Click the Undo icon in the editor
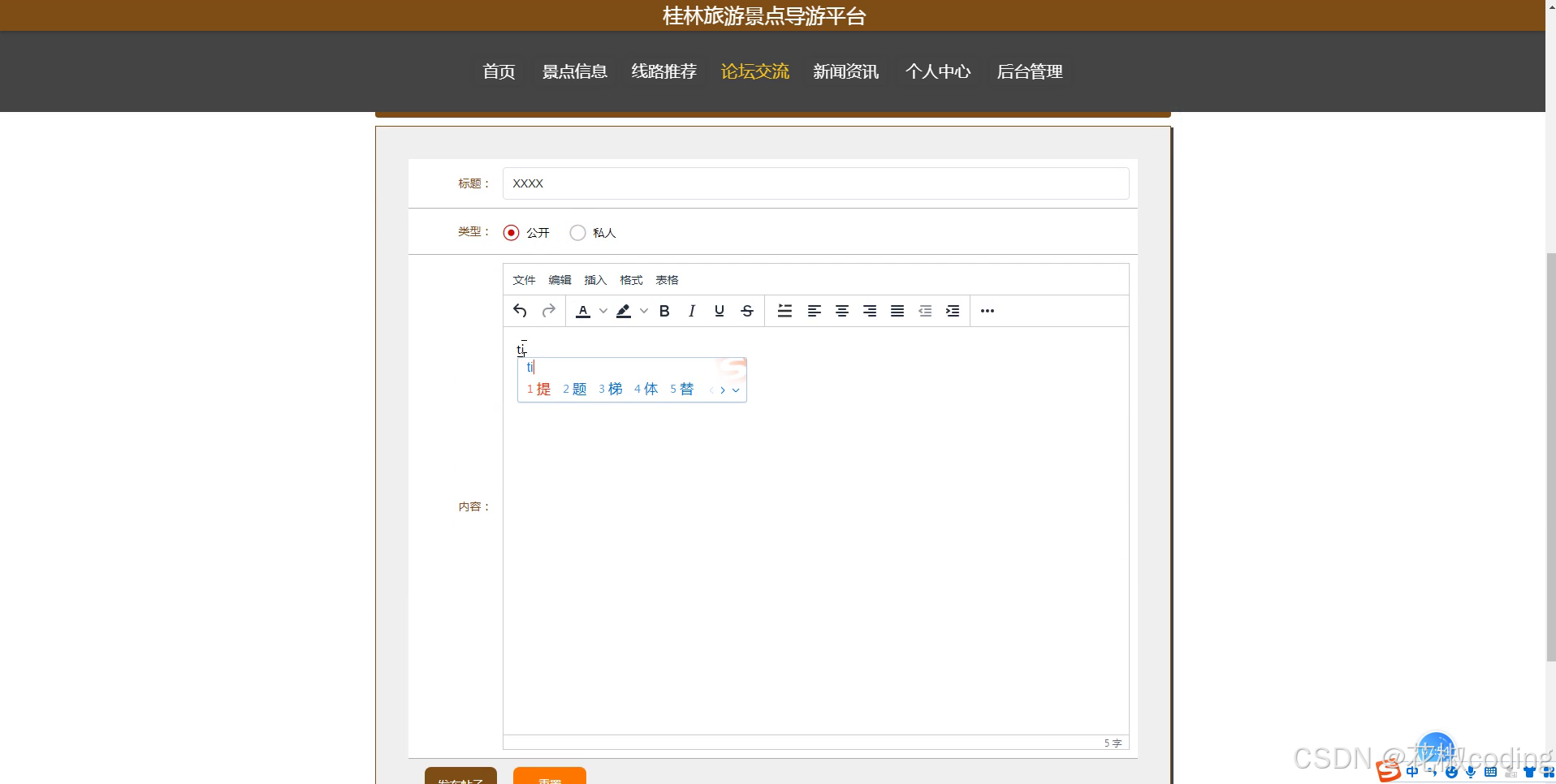1556x784 pixels. (519, 311)
